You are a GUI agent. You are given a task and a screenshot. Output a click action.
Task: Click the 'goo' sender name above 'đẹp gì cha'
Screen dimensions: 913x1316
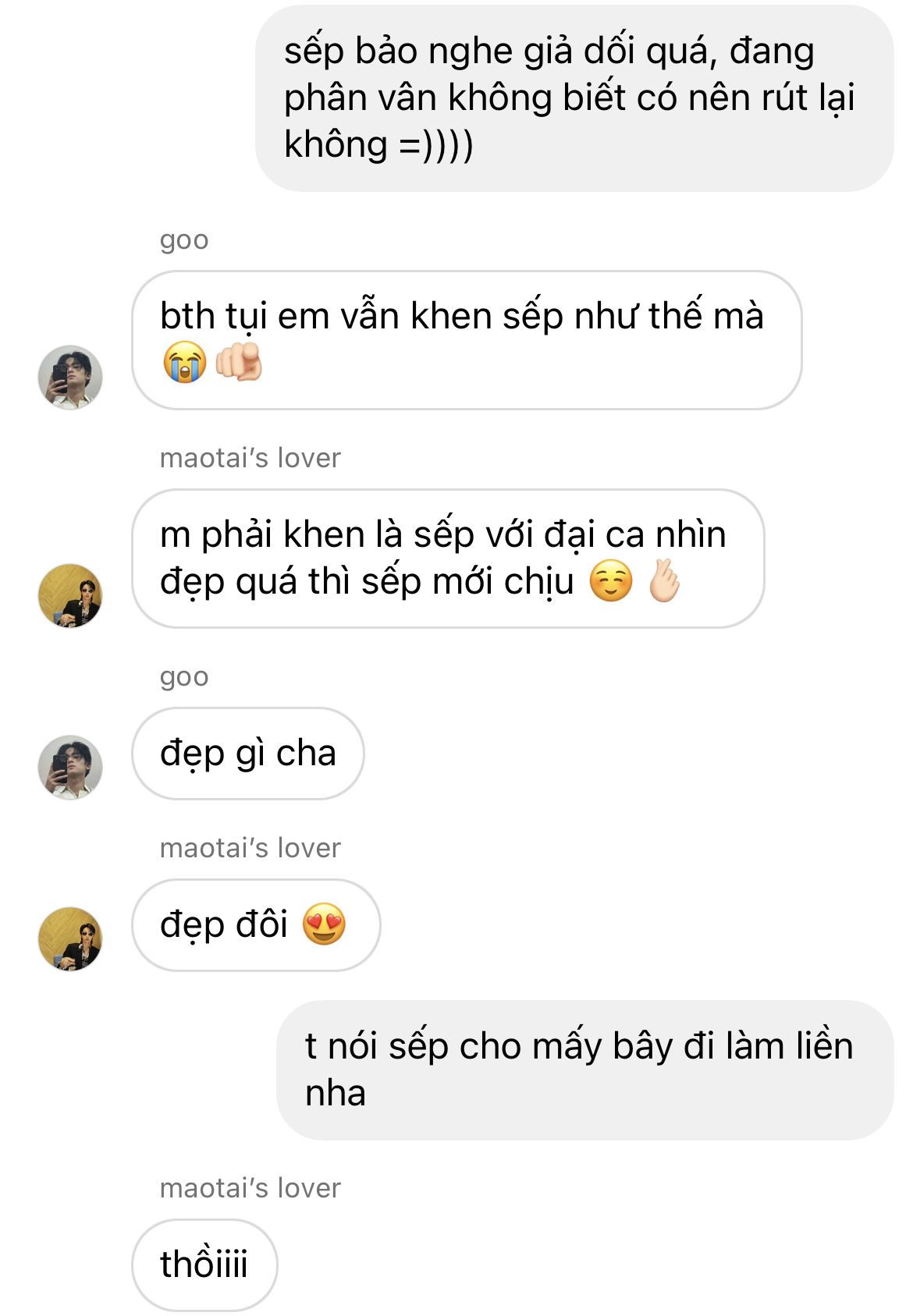pos(184,677)
